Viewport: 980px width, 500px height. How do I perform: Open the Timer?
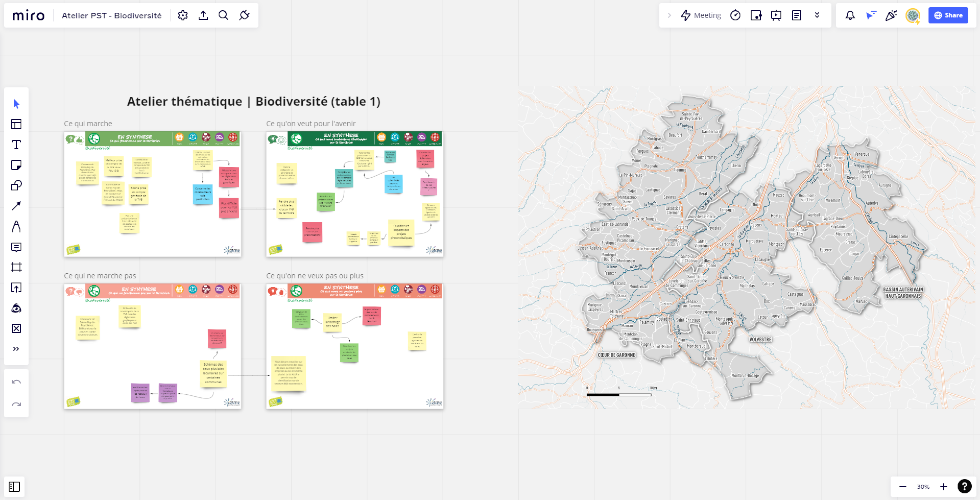pos(736,16)
